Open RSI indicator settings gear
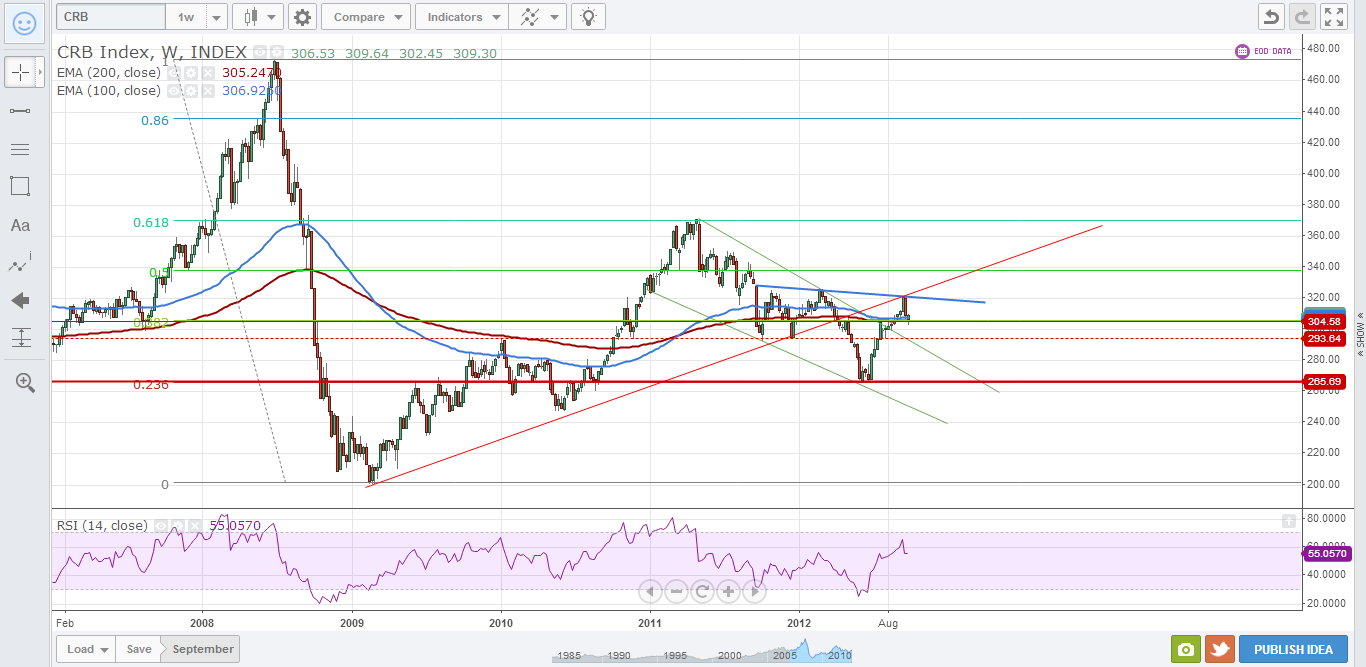This screenshot has height=667, width=1366. point(178,526)
